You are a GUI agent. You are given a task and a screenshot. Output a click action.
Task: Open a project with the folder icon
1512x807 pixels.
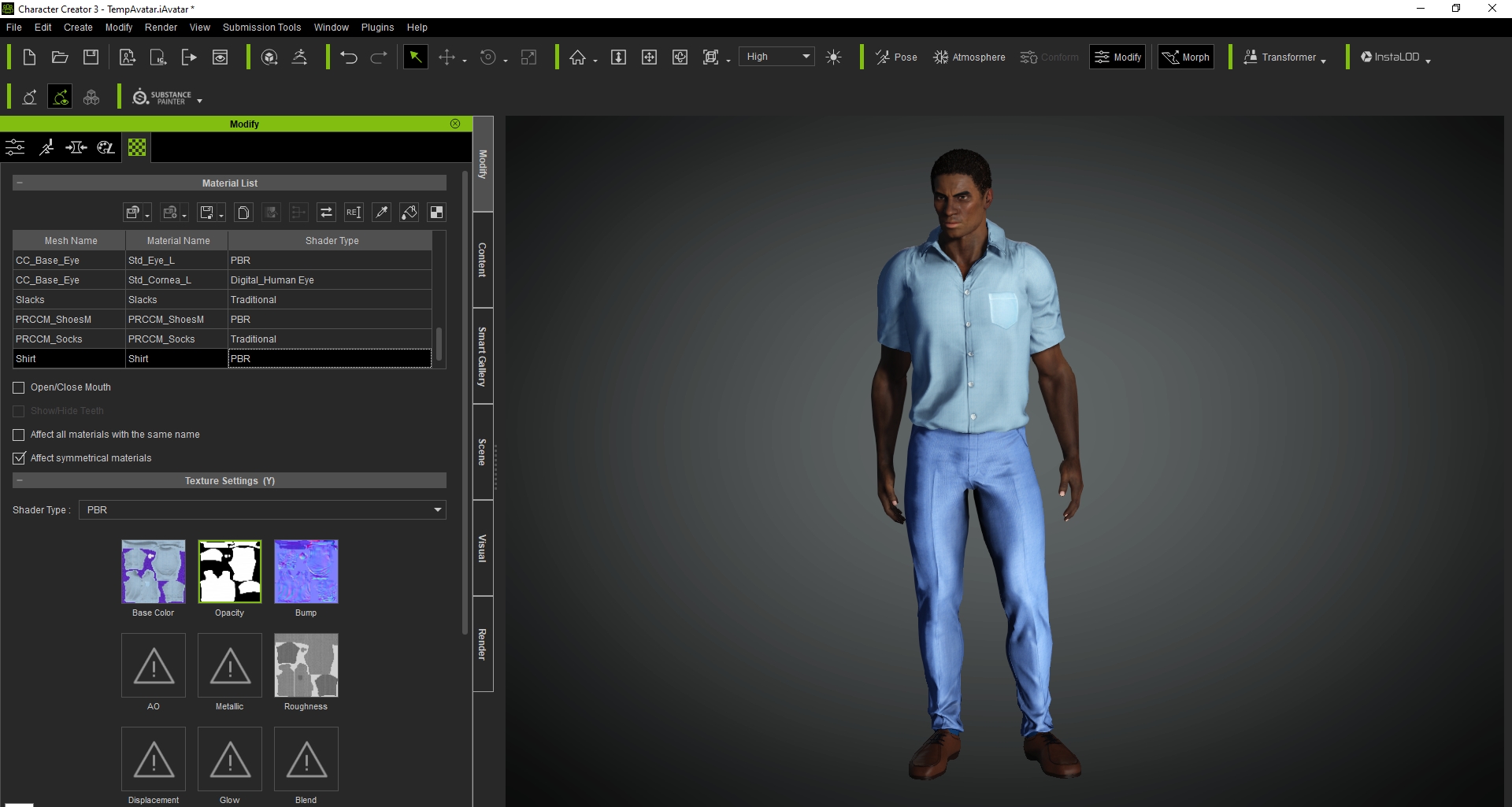(60, 57)
